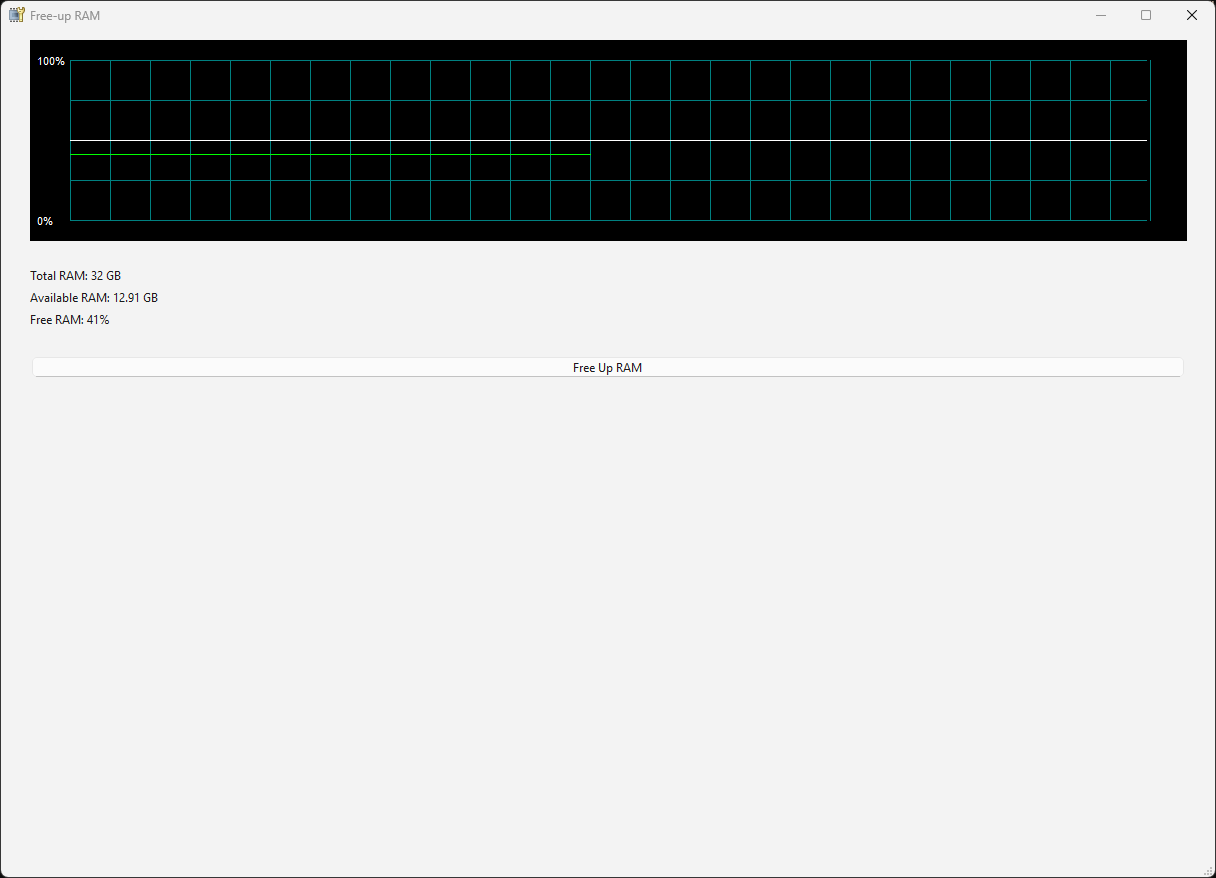Click the right endpoint of the green line
This screenshot has height=878, width=1216.
(589, 155)
